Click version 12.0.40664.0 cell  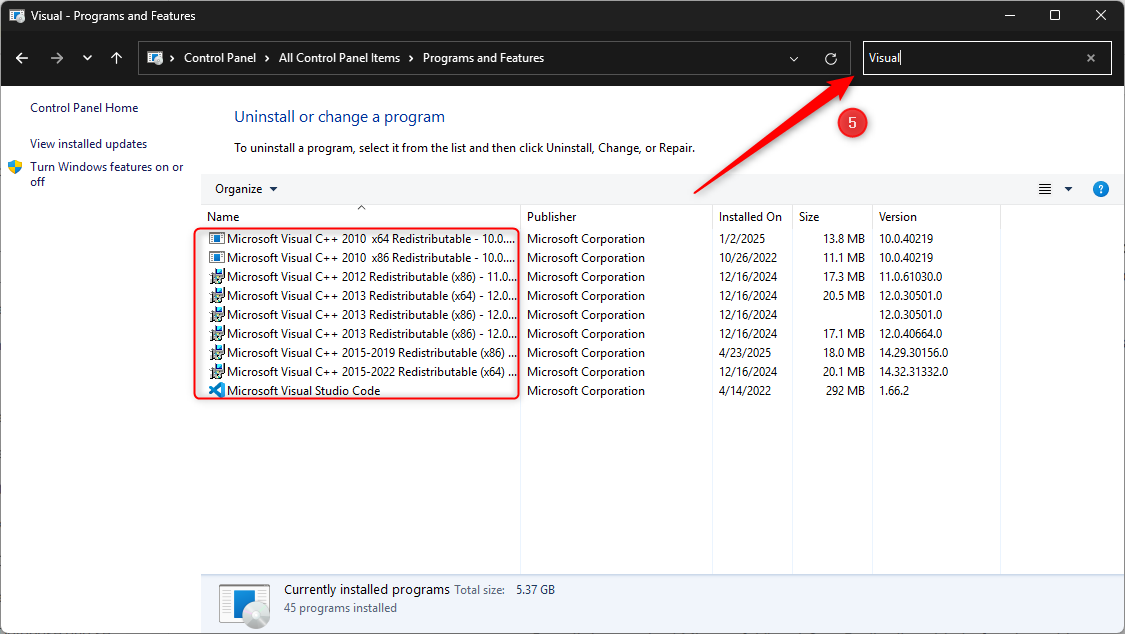click(x=910, y=333)
